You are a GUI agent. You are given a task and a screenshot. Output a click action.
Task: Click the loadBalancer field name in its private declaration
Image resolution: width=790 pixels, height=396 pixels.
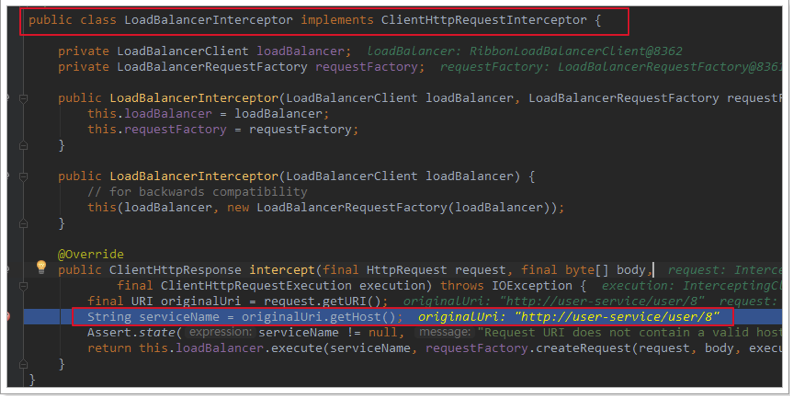pos(301,51)
